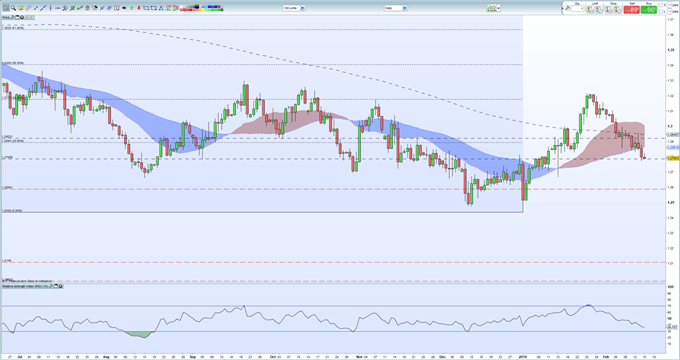Select the cursor pointer tool
Viewport: 680px width, 360px height.
[x=6, y=8]
